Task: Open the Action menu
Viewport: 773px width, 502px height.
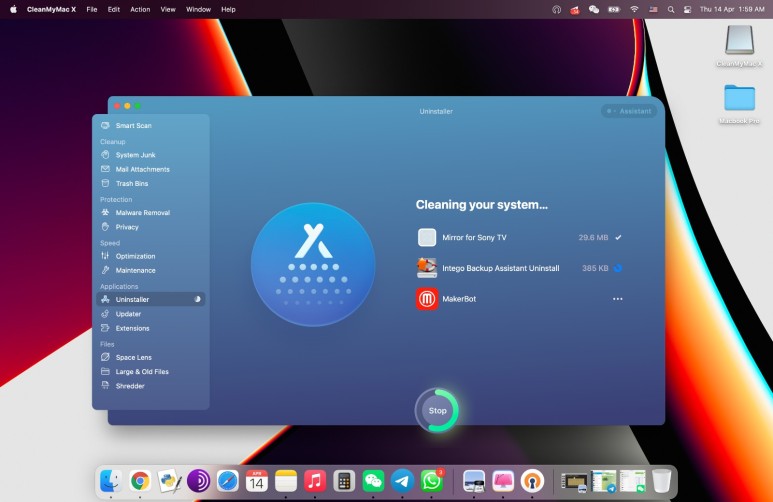Action: pos(140,9)
